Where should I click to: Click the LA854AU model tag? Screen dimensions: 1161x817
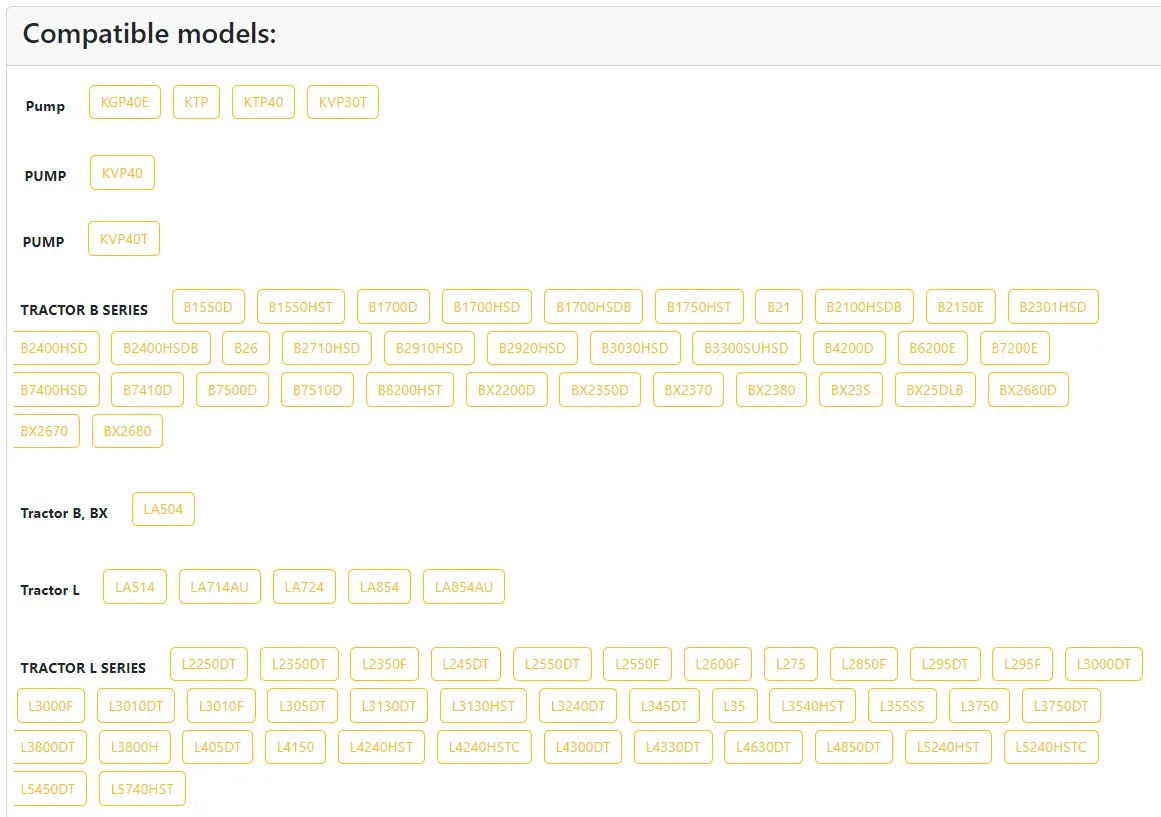click(464, 587)
